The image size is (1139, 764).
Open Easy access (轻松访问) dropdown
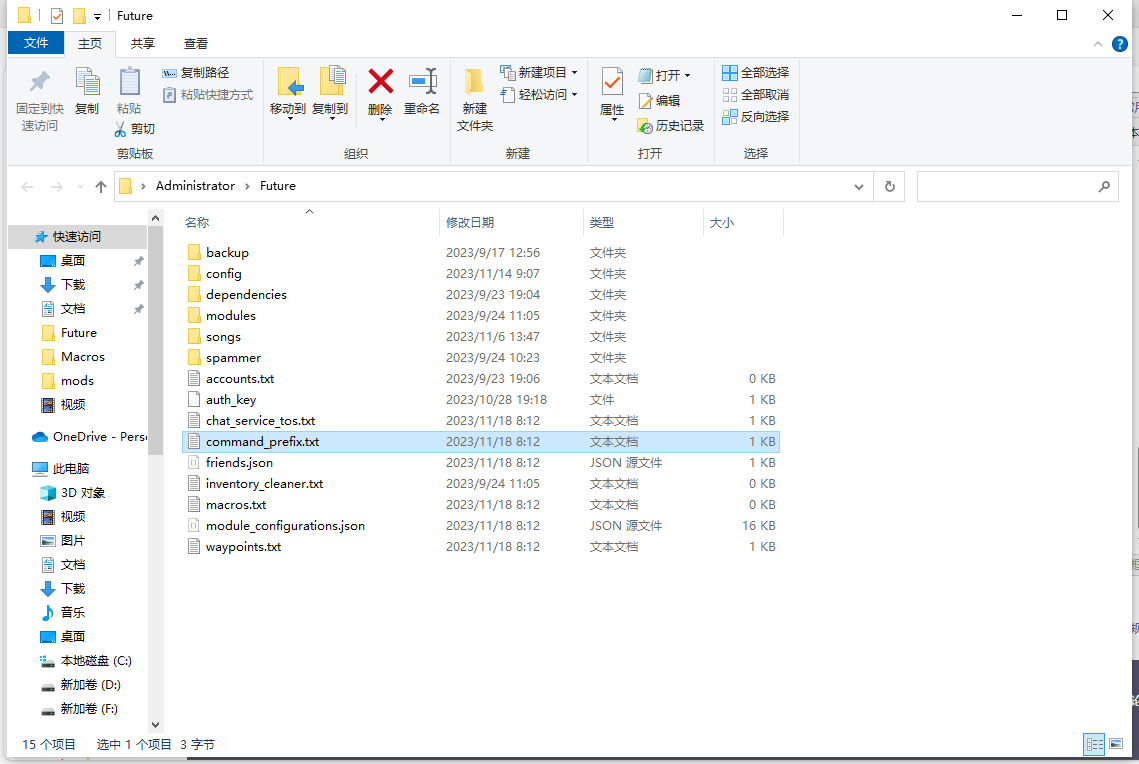539,94
